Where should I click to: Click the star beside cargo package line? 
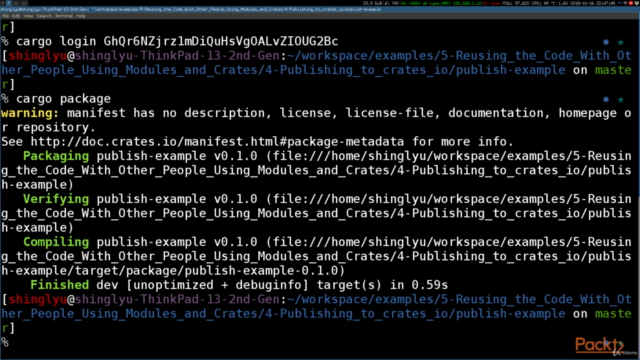620,99
